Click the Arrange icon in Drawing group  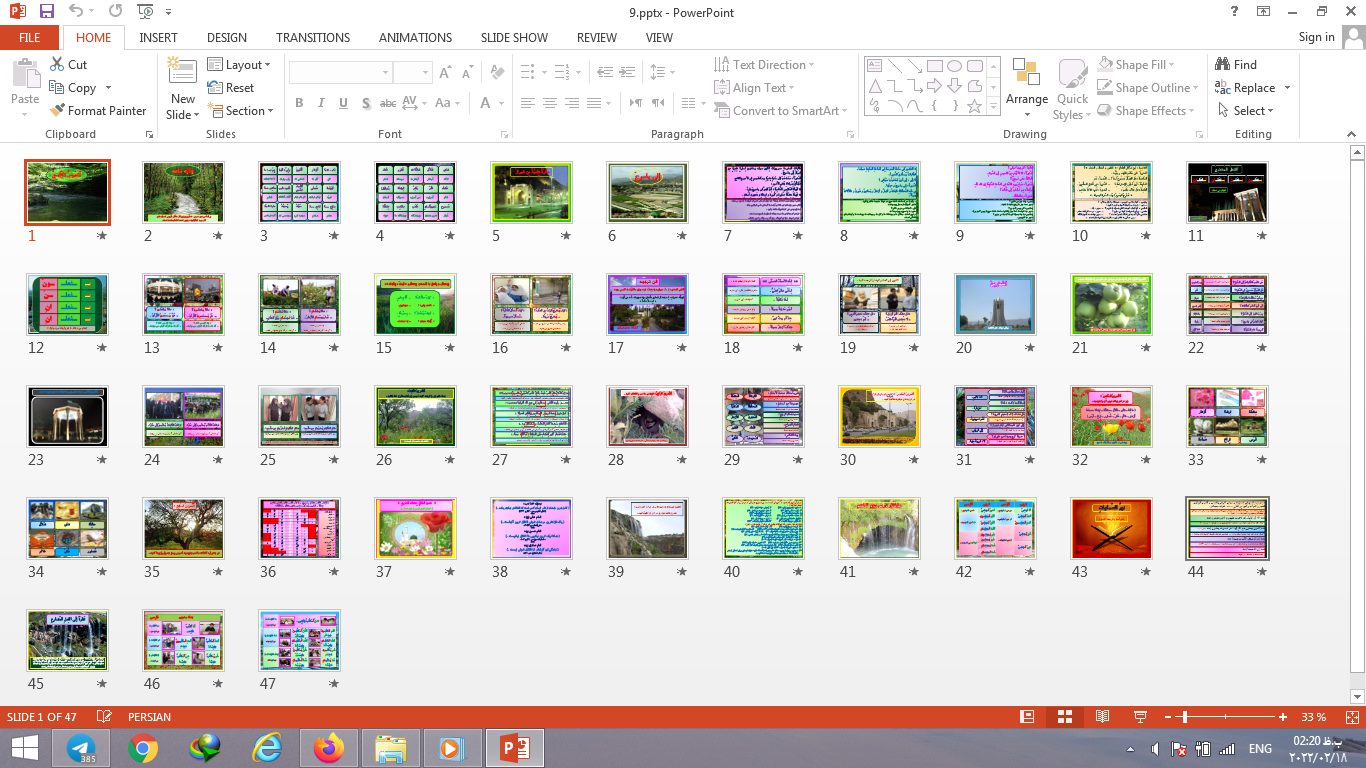click(x=1026, y=85)
